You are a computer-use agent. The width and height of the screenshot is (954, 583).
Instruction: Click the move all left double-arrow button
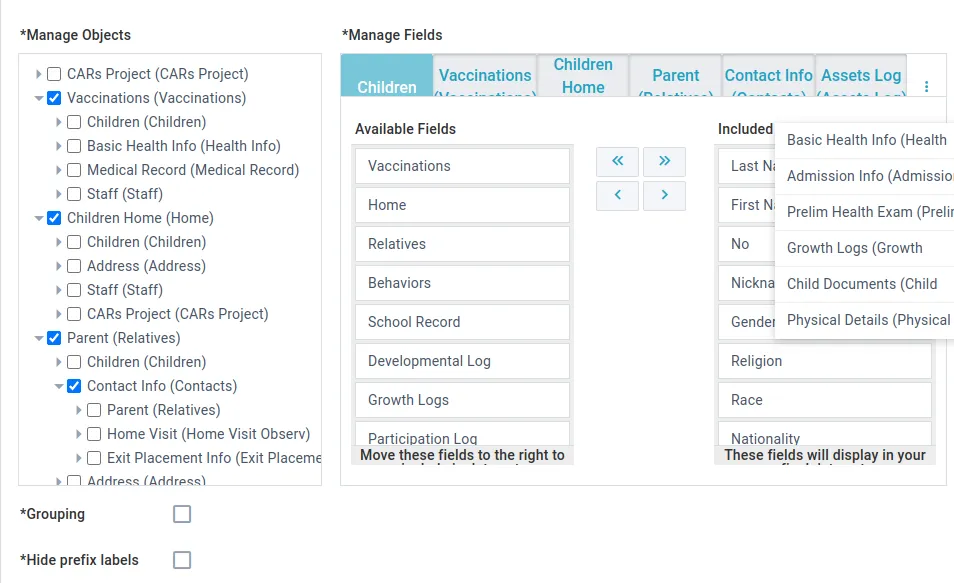pyautogui.click(x=617, y=161)
